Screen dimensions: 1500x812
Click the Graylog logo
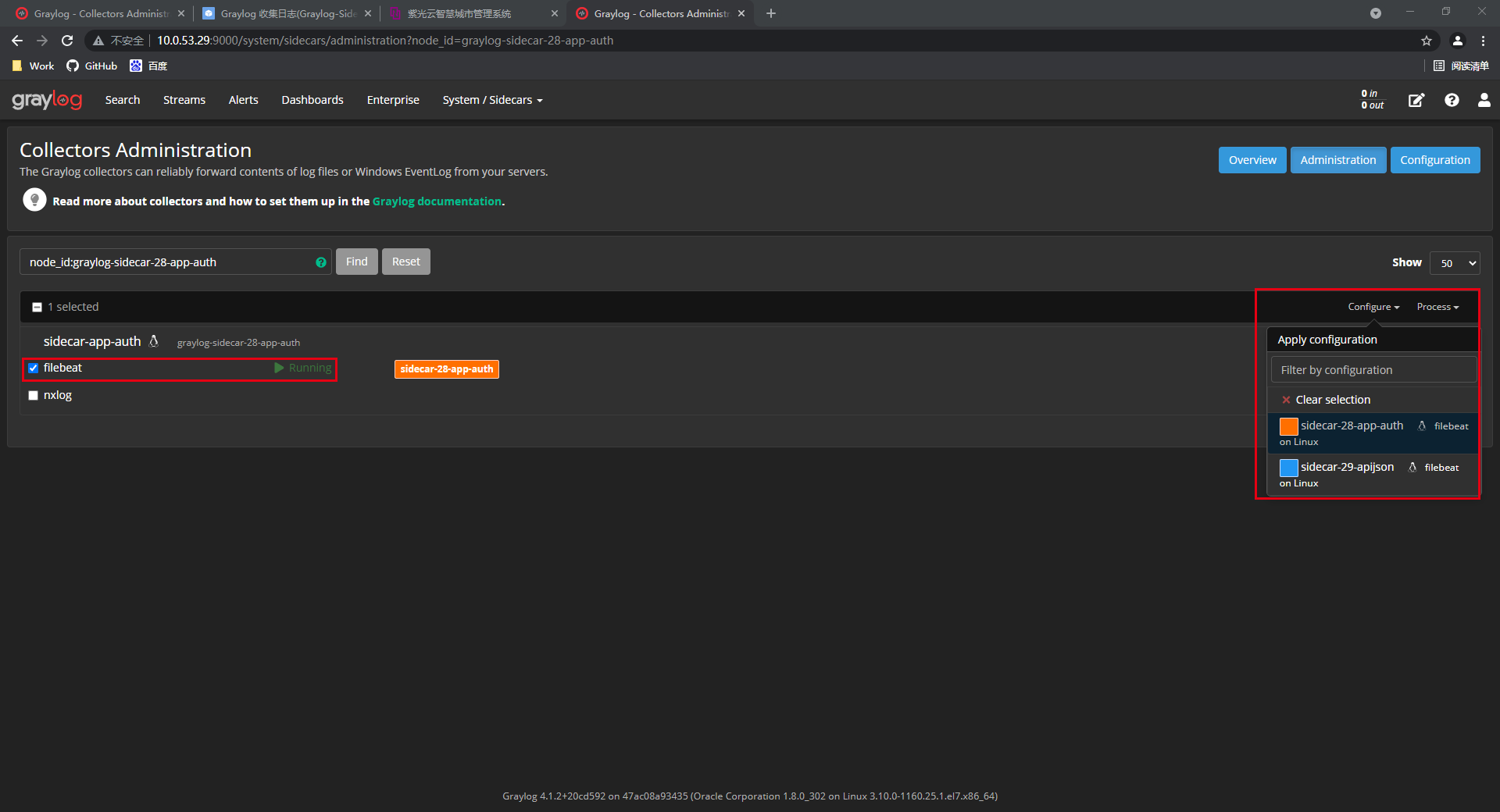click(47, 100)
